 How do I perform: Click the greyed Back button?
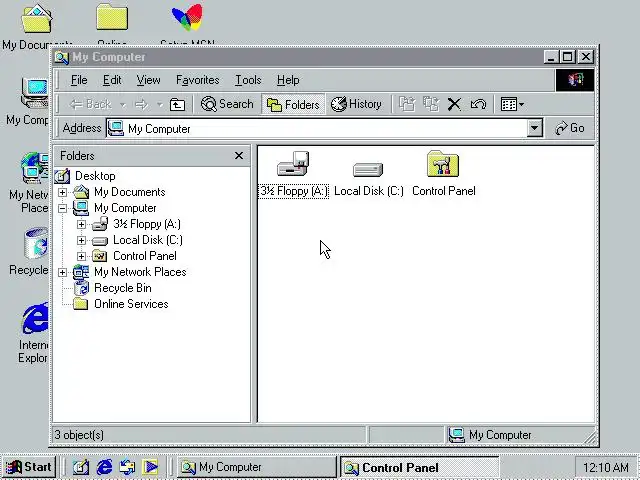90,104
